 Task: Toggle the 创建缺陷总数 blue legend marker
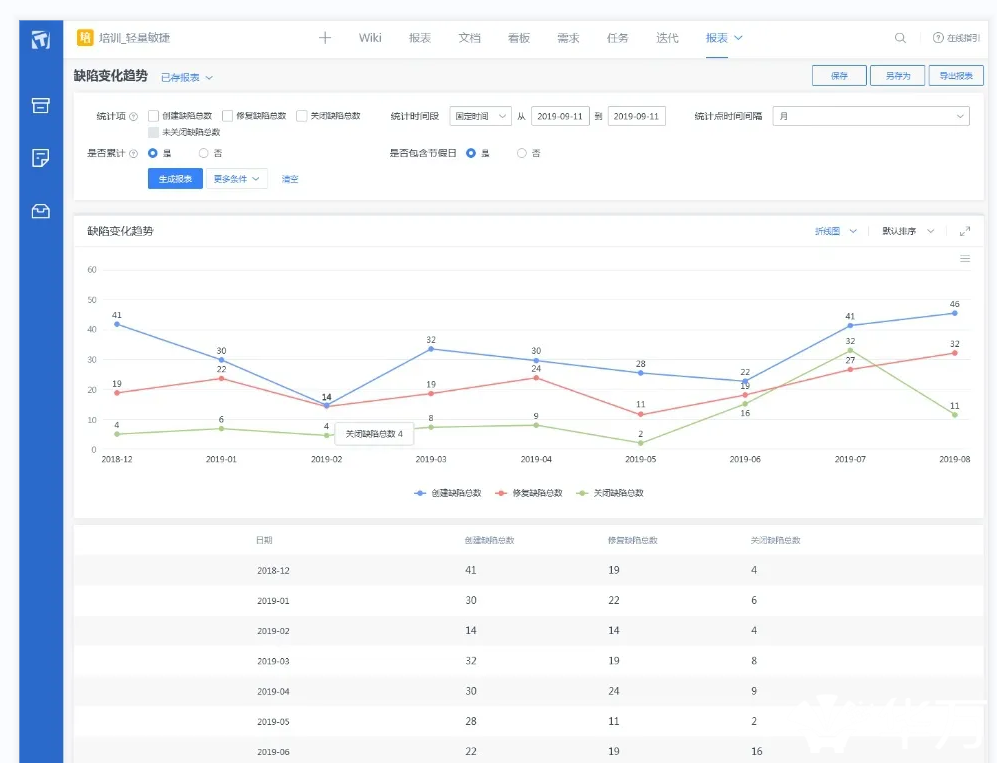tap(420, 493)
